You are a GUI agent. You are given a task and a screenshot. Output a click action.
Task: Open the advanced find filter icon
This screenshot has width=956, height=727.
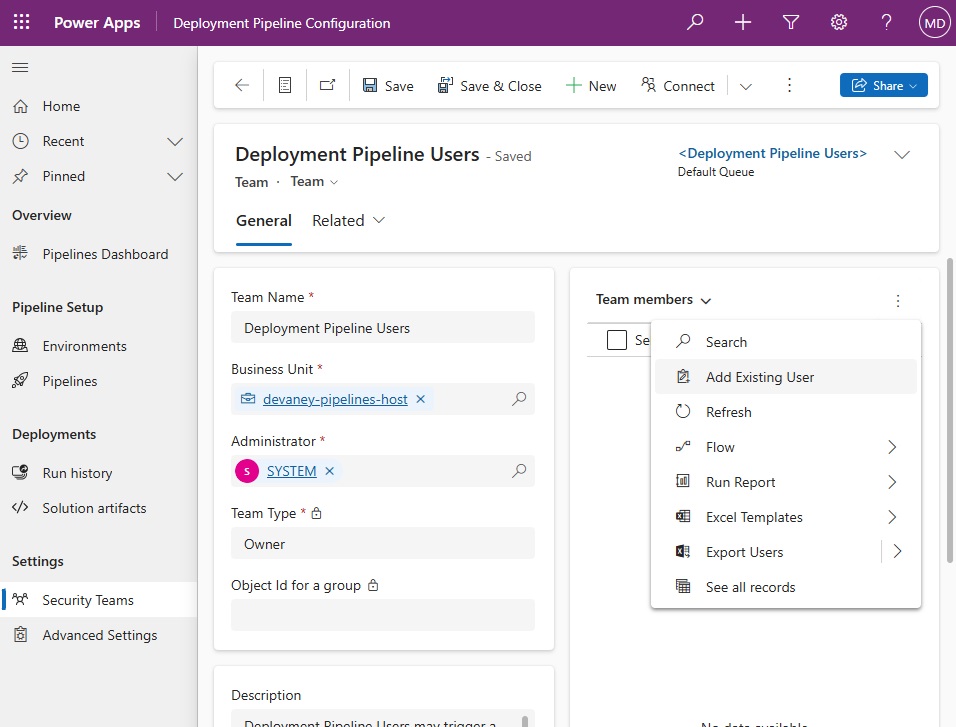click(791, 23)
